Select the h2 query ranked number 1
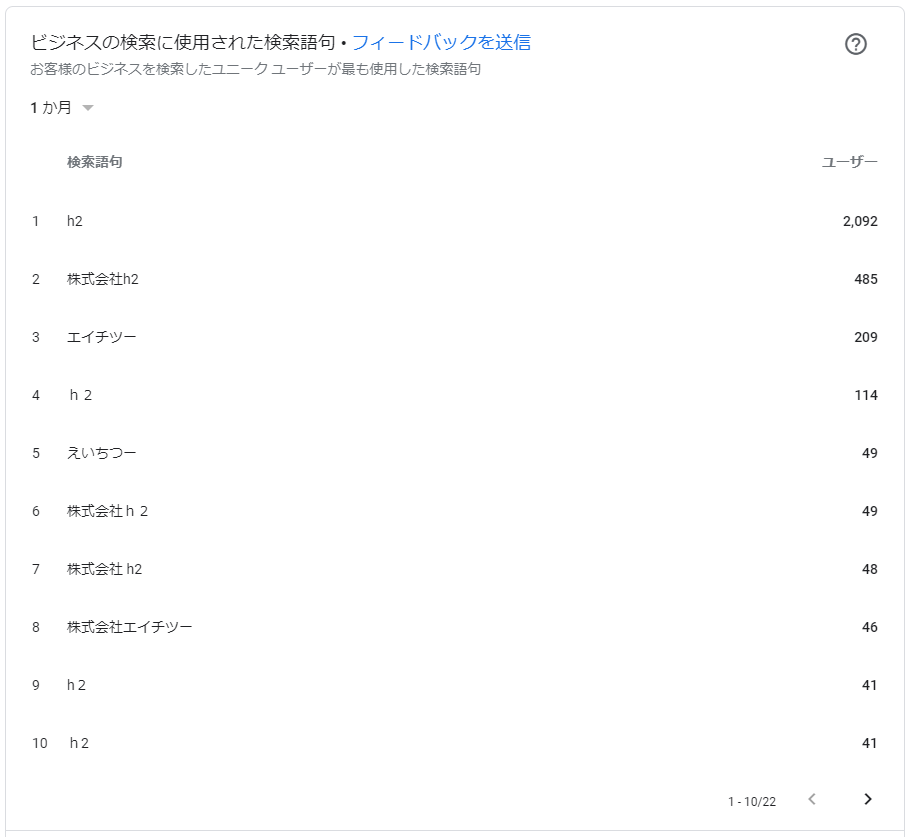 point(75,221)
